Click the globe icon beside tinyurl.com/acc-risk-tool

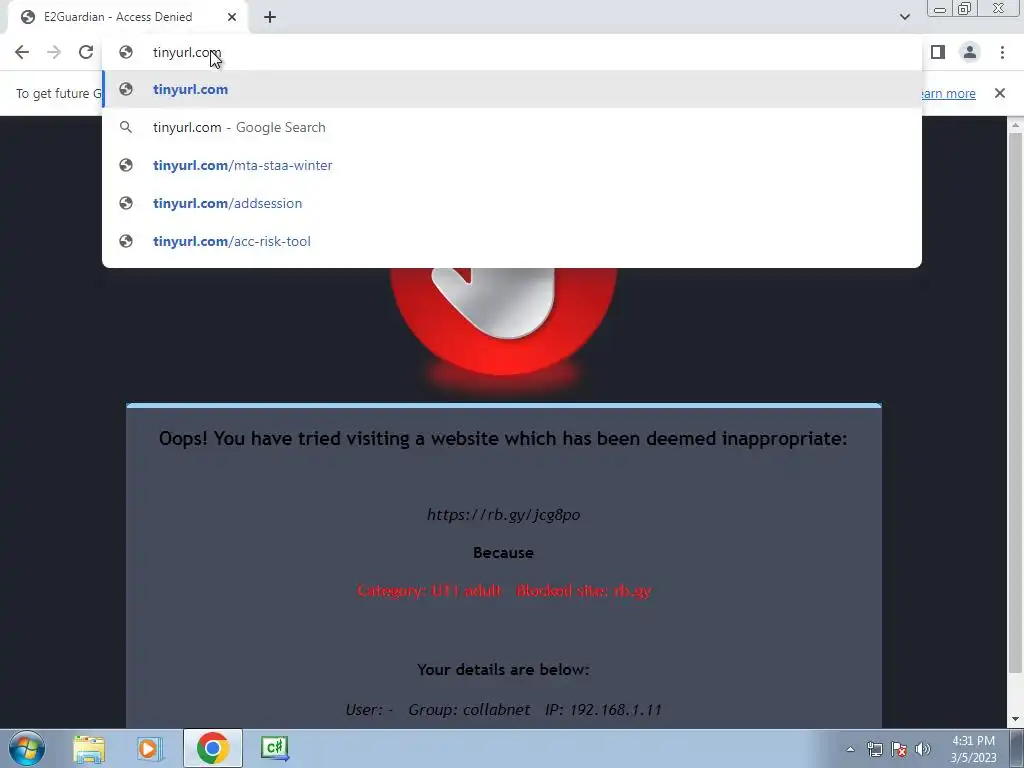[126, 241]
